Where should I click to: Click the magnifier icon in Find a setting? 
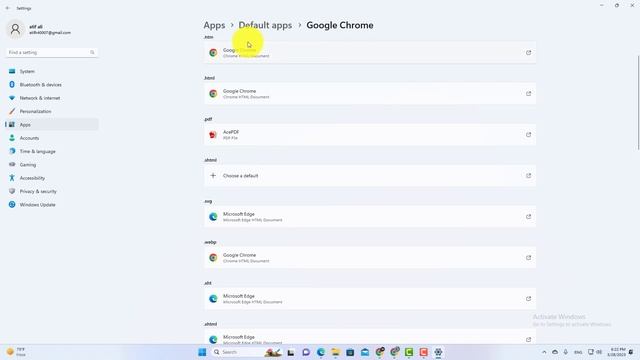[92, 53]
